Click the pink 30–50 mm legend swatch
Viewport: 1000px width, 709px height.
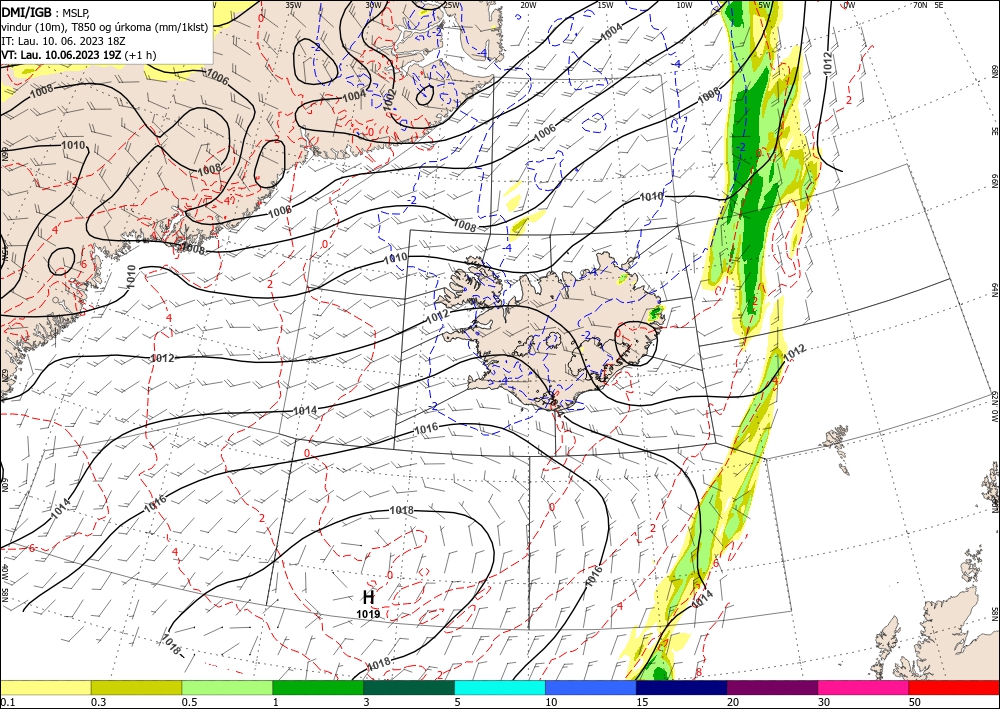(x=864, y=687)
